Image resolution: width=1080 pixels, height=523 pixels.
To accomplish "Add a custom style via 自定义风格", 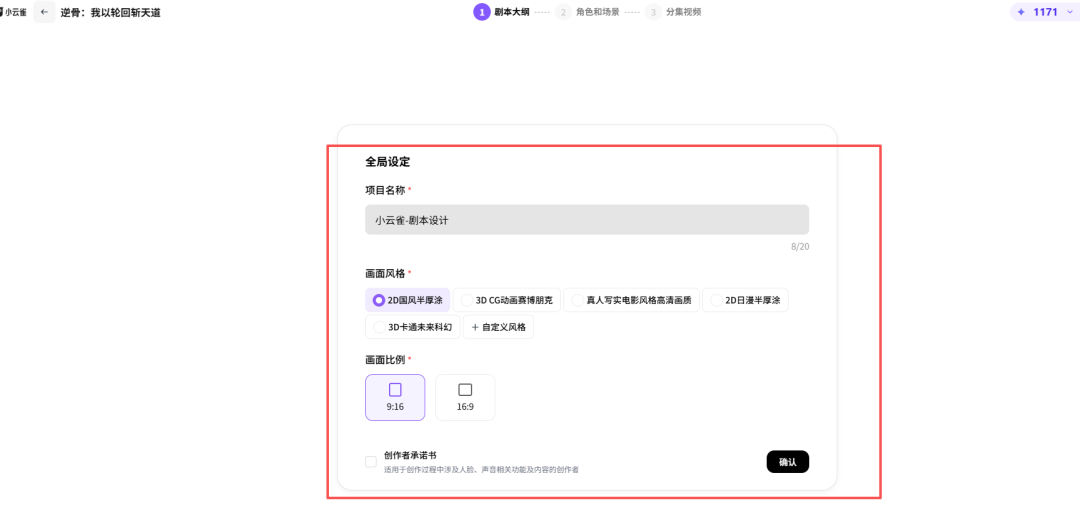I will tap(498, 327).
